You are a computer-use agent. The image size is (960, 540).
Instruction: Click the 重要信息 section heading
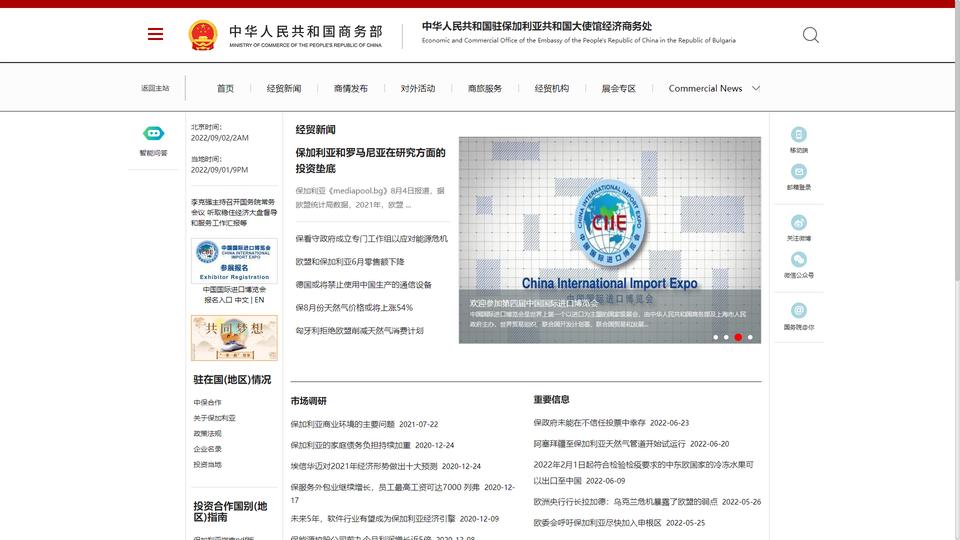tap(552, 399)
